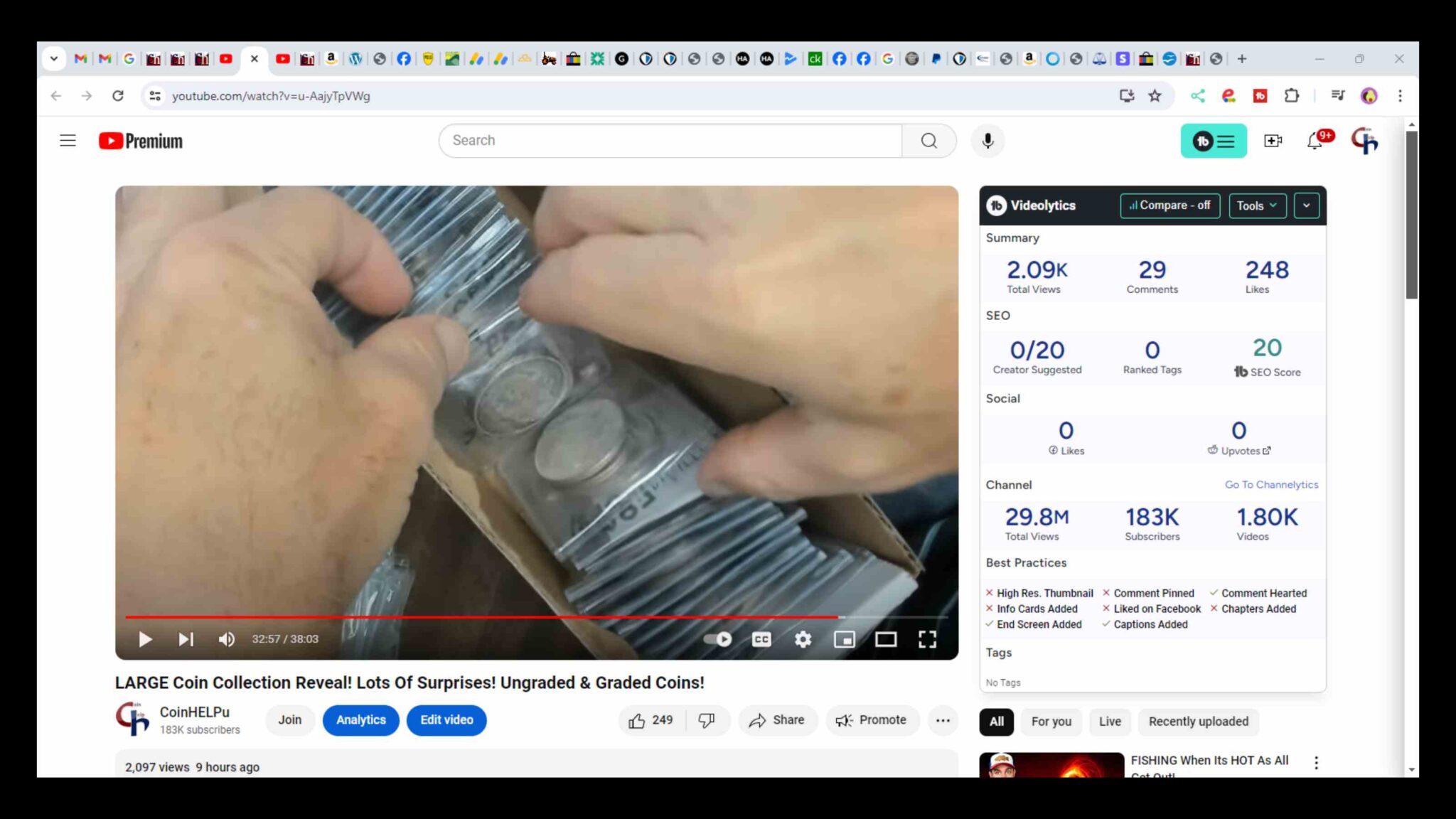Viewport: 1456px width, 819px height.
Task: Switch to first Gmail tab
Action: coord(80,59)
